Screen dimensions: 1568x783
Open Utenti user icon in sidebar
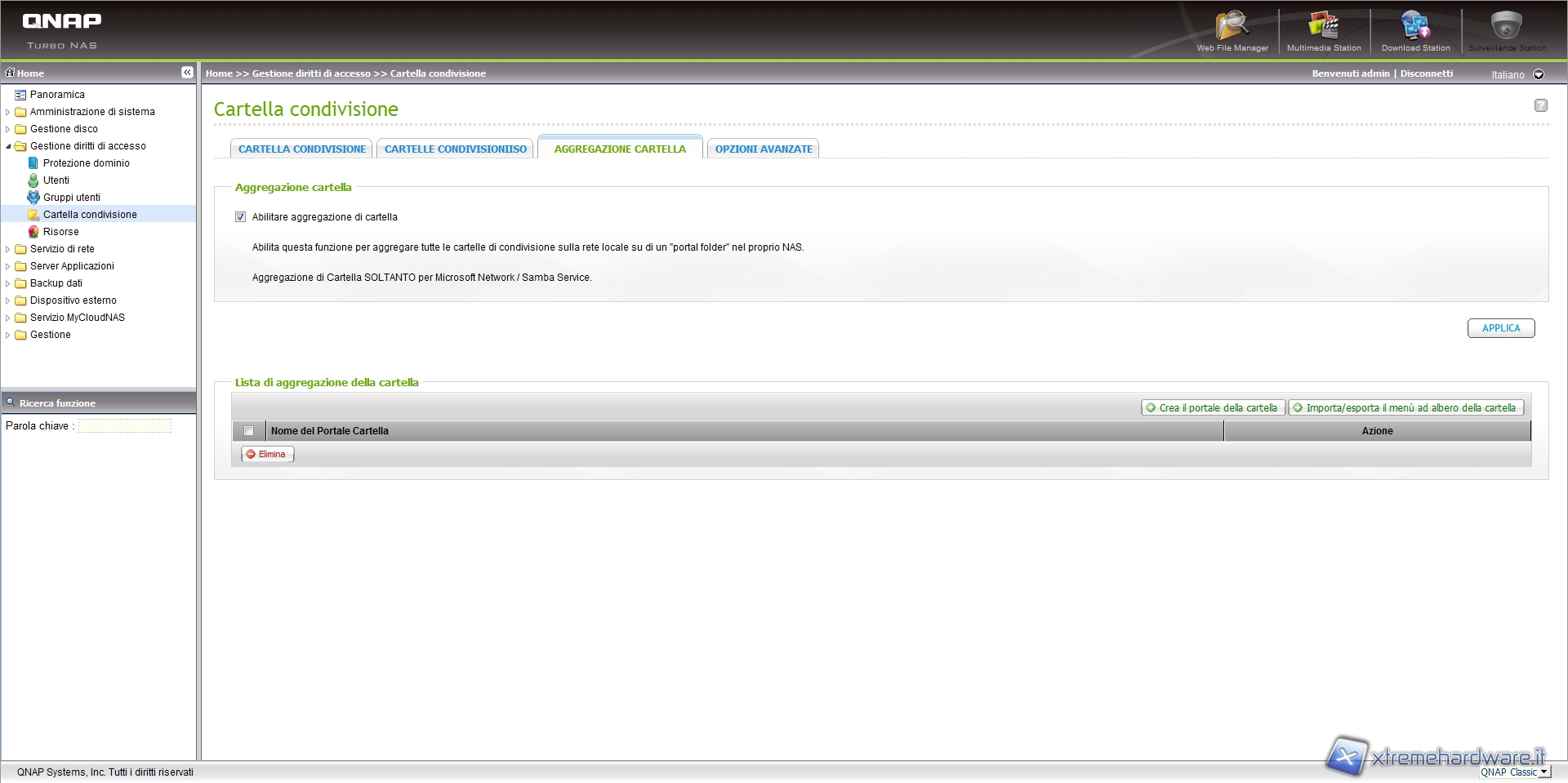point(33,180)
